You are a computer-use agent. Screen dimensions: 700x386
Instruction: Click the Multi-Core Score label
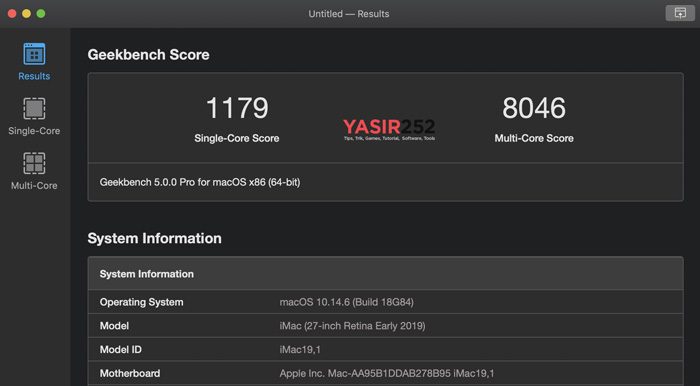(534, 138)
